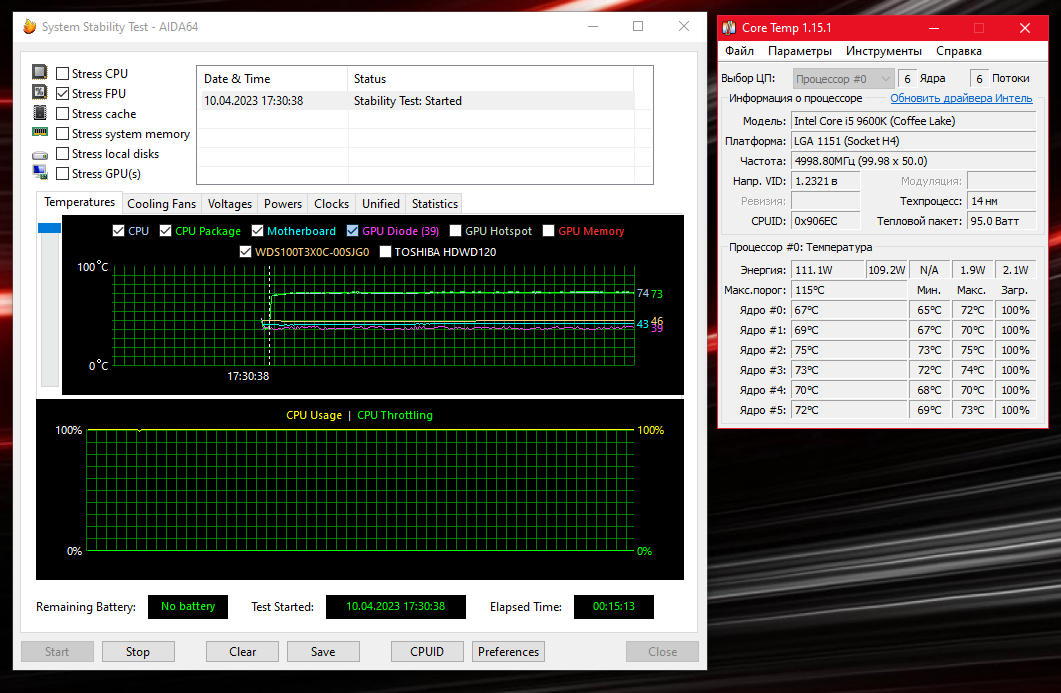Image resolution: width=1061 pixels, height=693 pixels.
Task: Click the 95.0 Ватт thermal package field
Action: (1001, 221)
